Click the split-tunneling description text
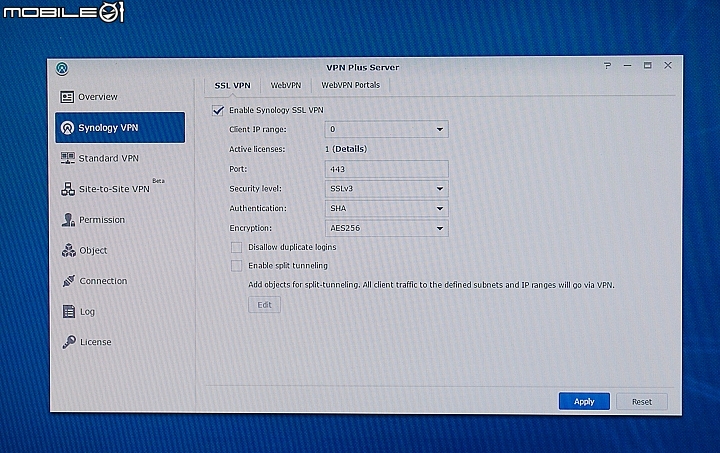Viewport: 720px width, 453px height. click(x=431, y=285)
